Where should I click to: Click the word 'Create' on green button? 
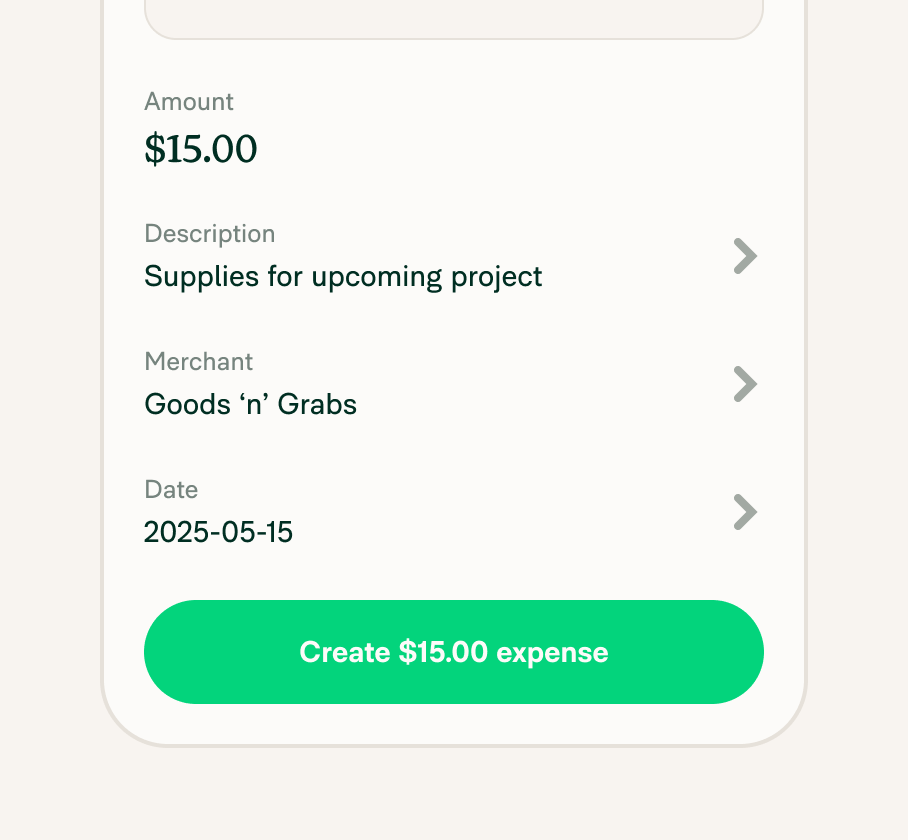[345, 652]
